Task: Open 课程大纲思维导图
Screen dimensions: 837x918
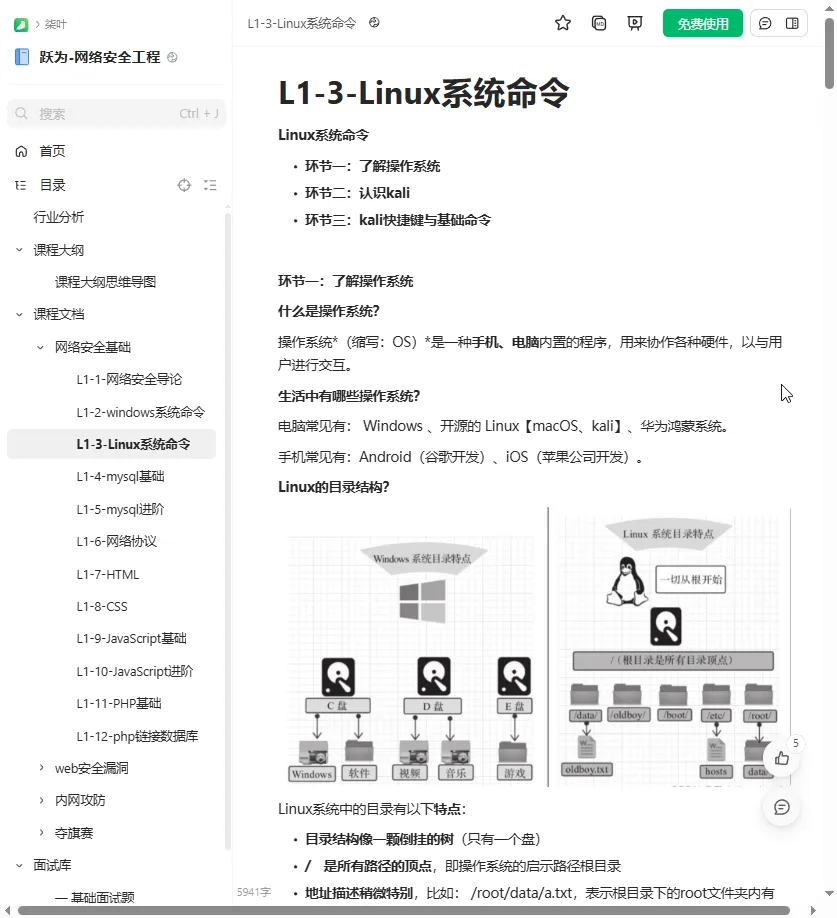Action: click(105, 282)
